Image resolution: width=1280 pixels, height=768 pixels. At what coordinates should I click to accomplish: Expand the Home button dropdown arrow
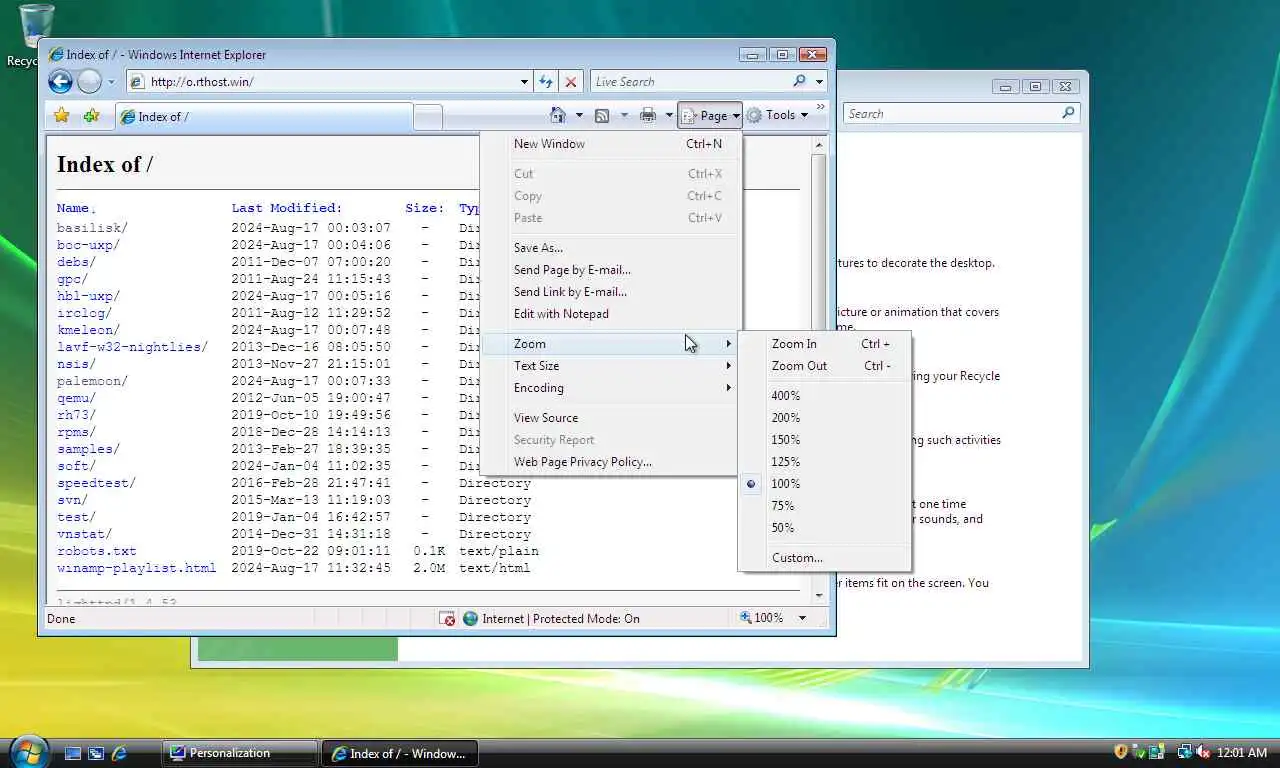579,116
